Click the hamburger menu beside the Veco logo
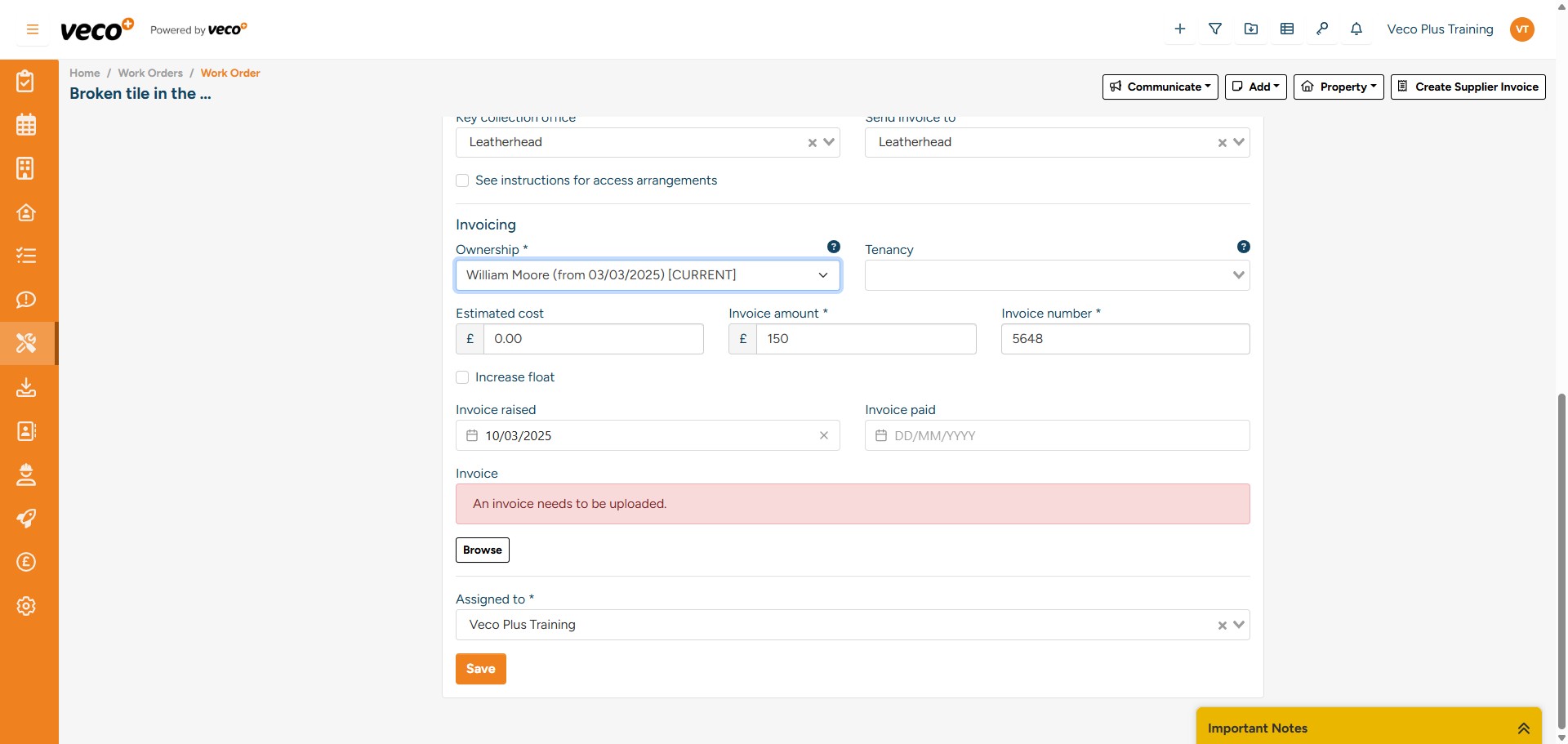 click(33, 29)
